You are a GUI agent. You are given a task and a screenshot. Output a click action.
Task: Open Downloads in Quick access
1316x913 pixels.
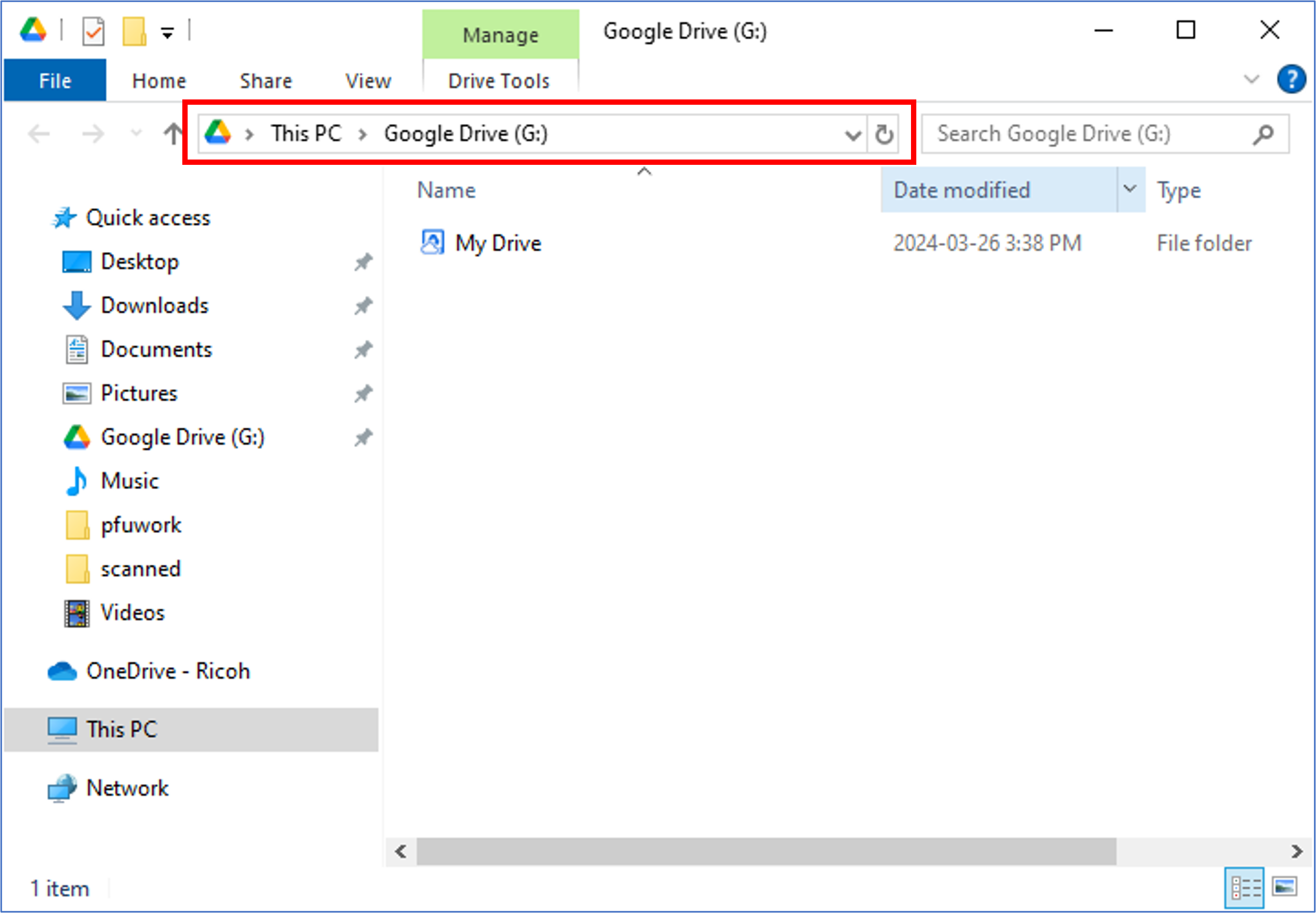tap(154, 305)
